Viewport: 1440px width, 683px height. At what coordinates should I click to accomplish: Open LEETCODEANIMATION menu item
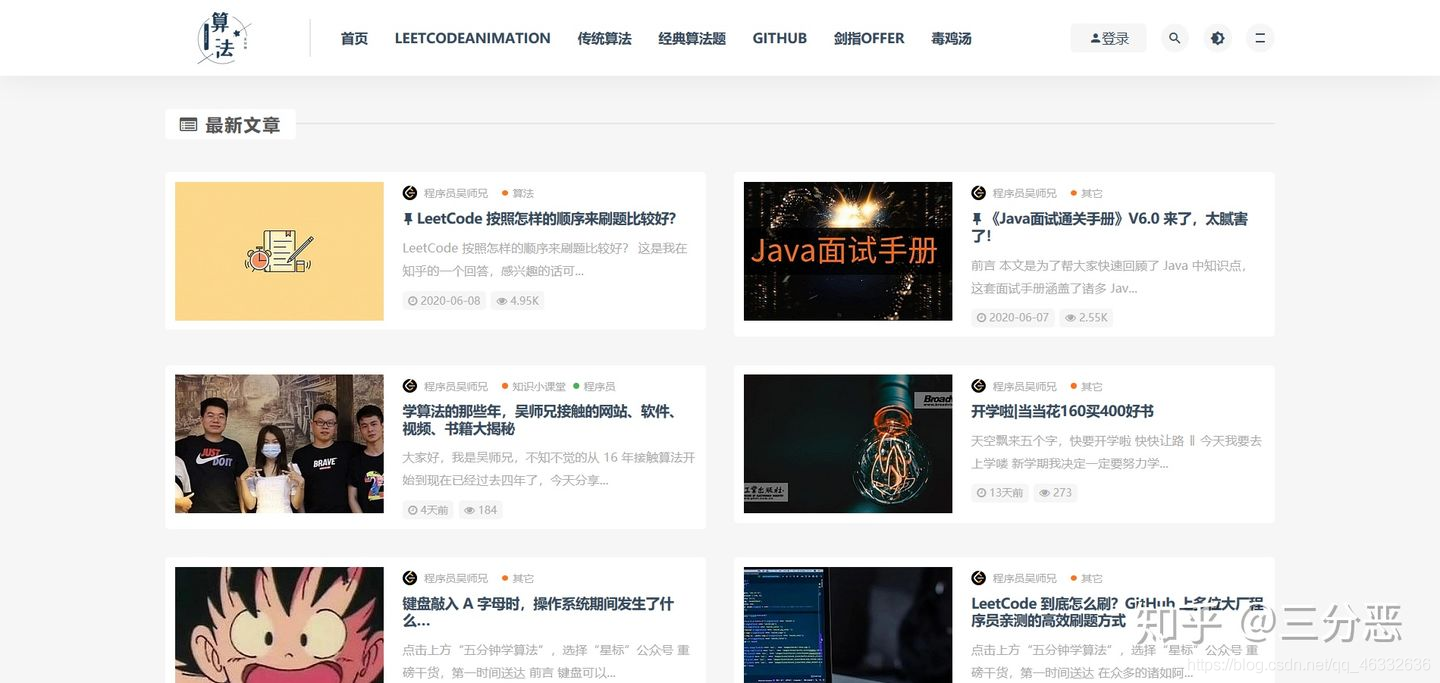472,38
